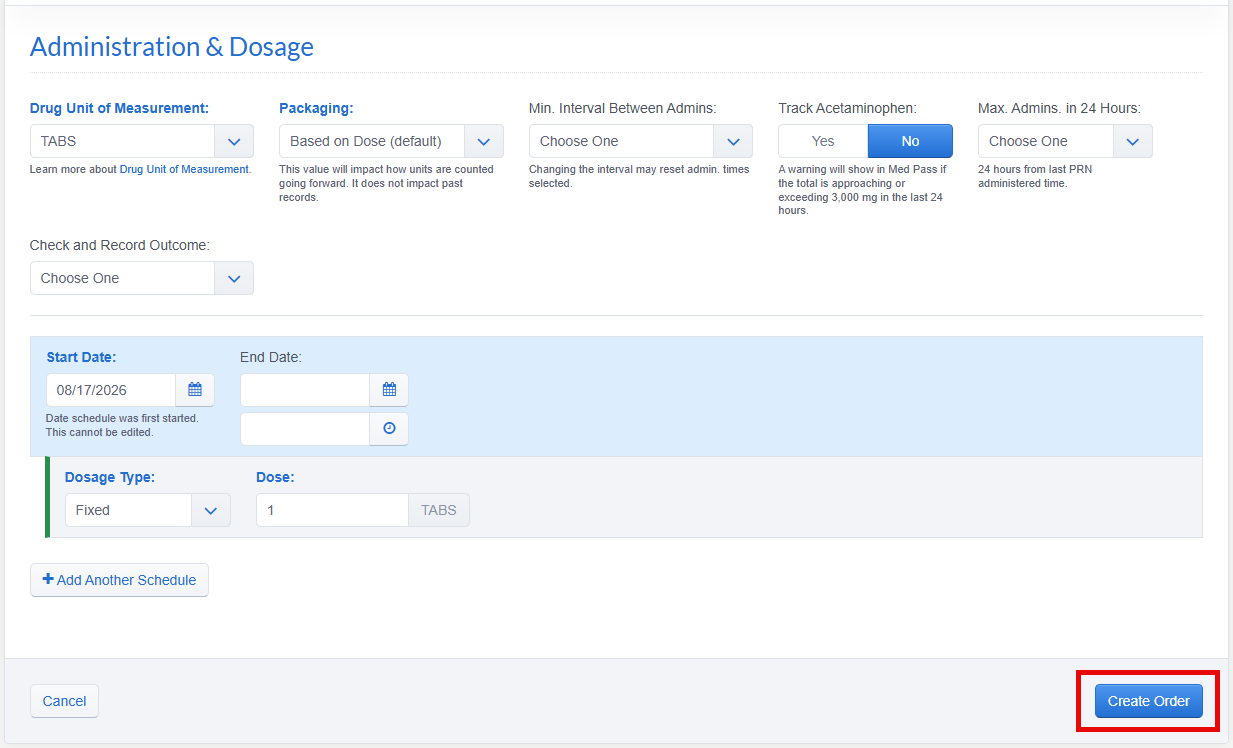1233x748 pixels.
Task: Set Track Acetaminophen to No
Action: (x=910, y=141)
